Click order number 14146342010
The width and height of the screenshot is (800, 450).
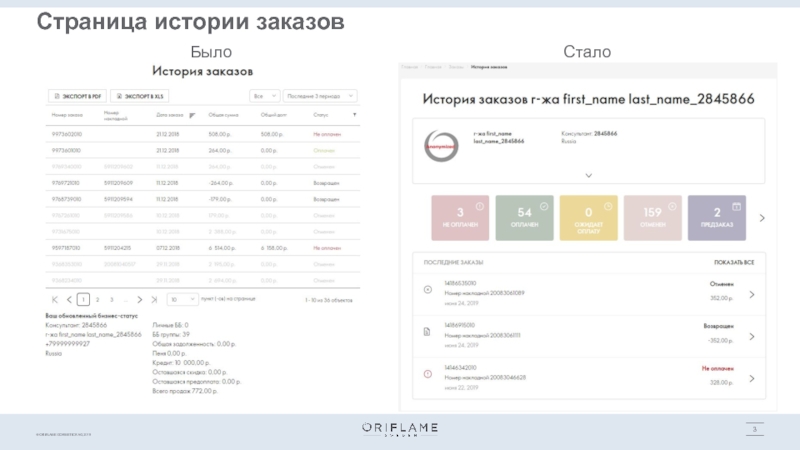[460, 367]
